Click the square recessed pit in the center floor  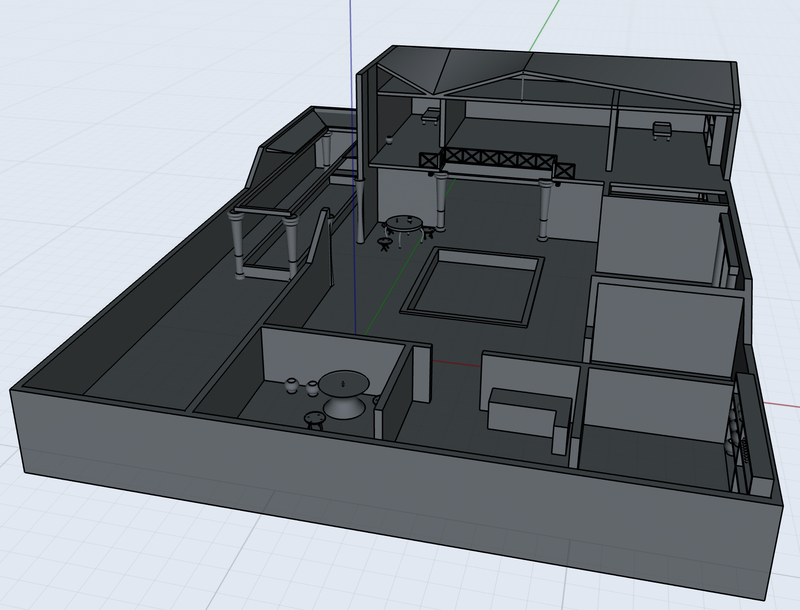pyautogui.click(x=474, y=285)
